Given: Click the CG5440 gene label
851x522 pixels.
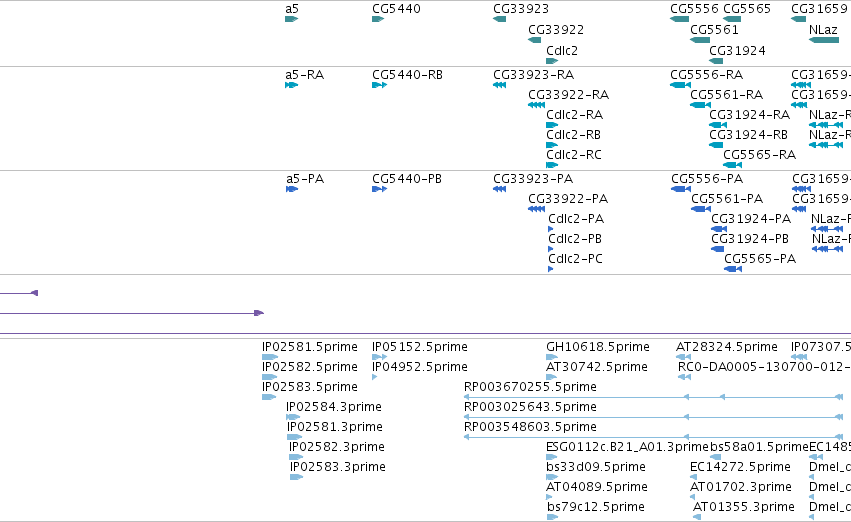Looking at the screenshot, I should [x=396, y=9].
